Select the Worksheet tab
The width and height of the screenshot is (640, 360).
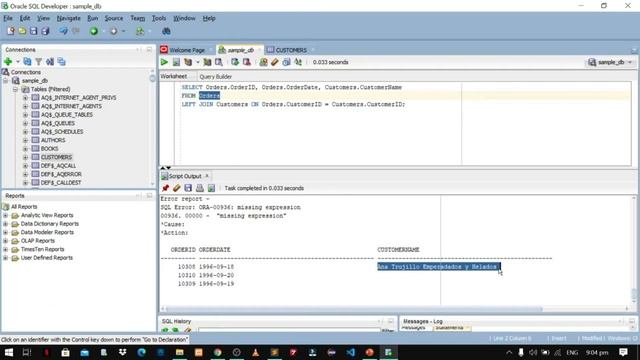tap(173, 76)
